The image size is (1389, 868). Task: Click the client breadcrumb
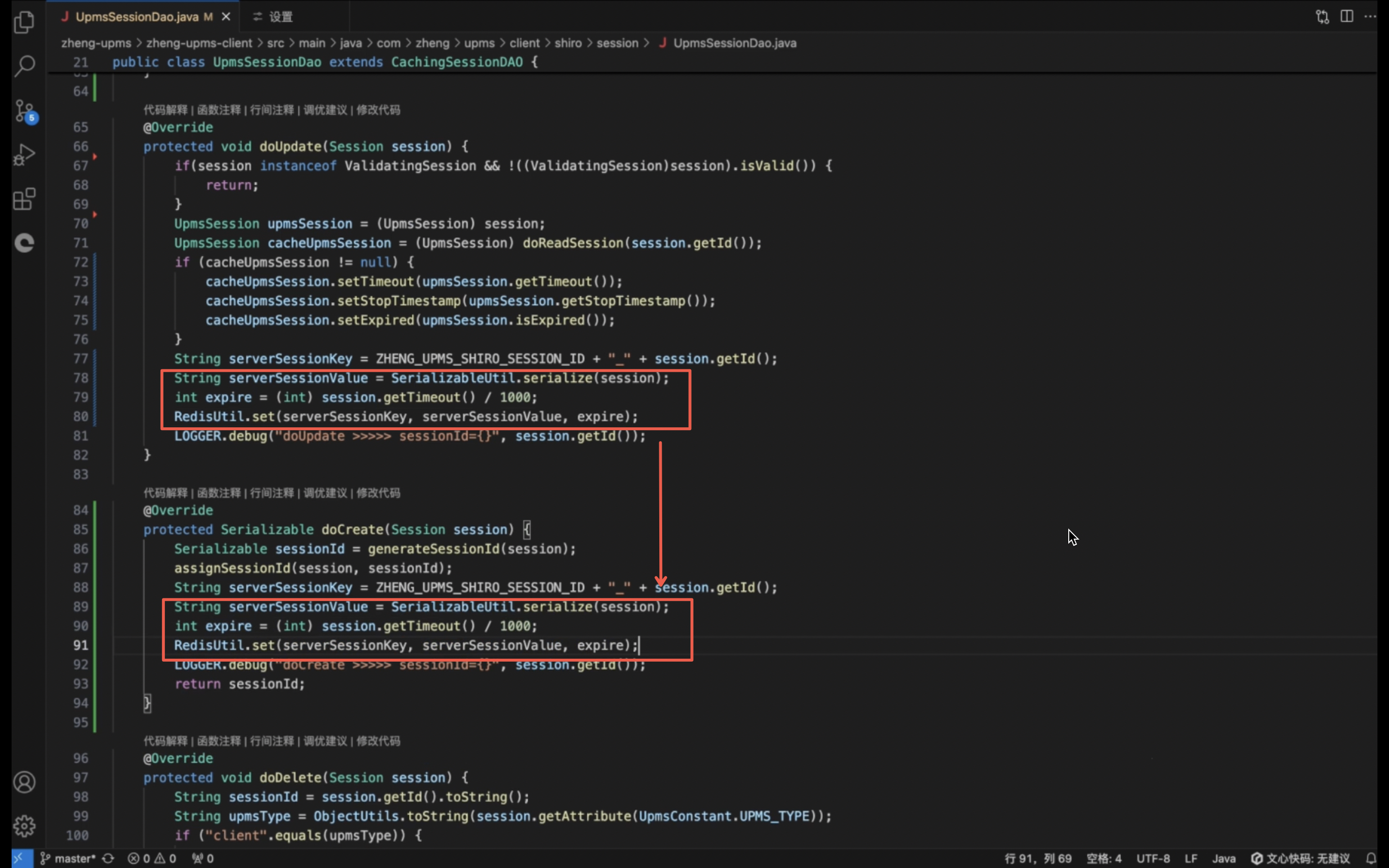click(525, 43)
